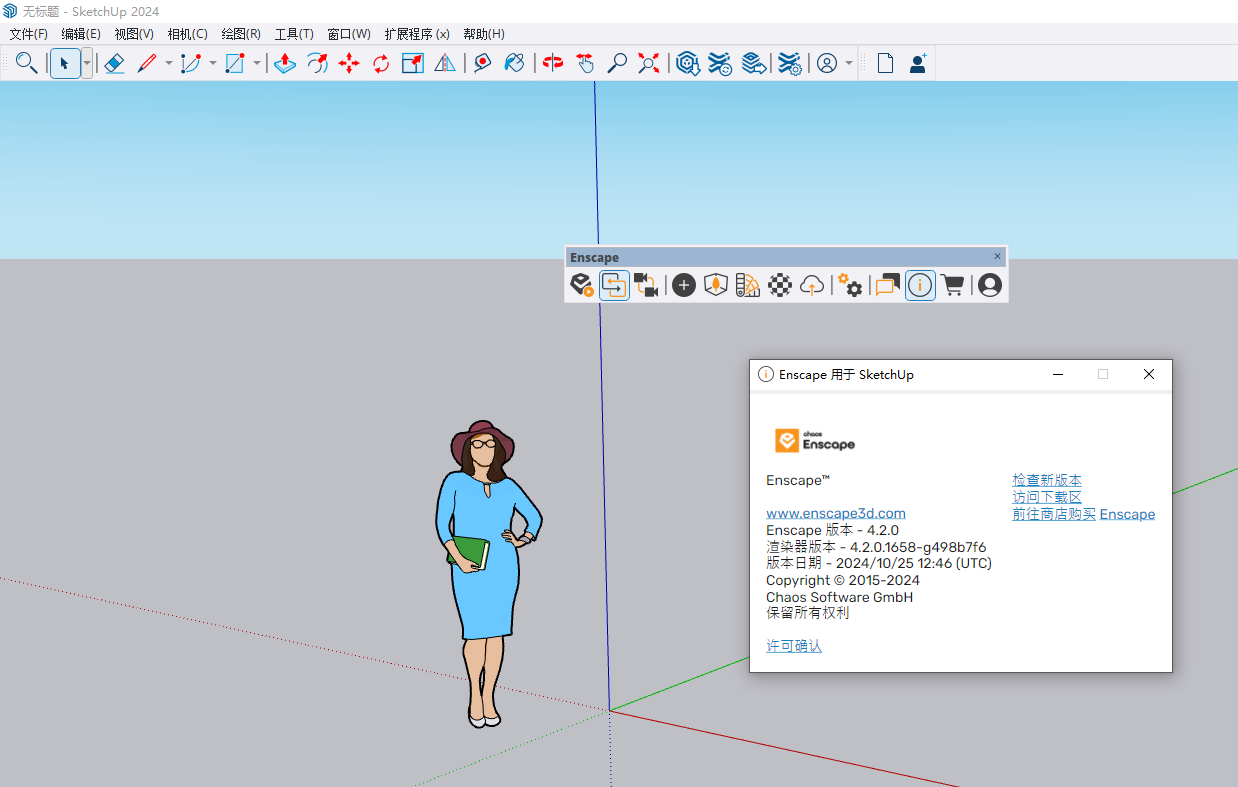
Task: Expand the Line tool dropdown arrow
Action: click(x=168, y=64)
